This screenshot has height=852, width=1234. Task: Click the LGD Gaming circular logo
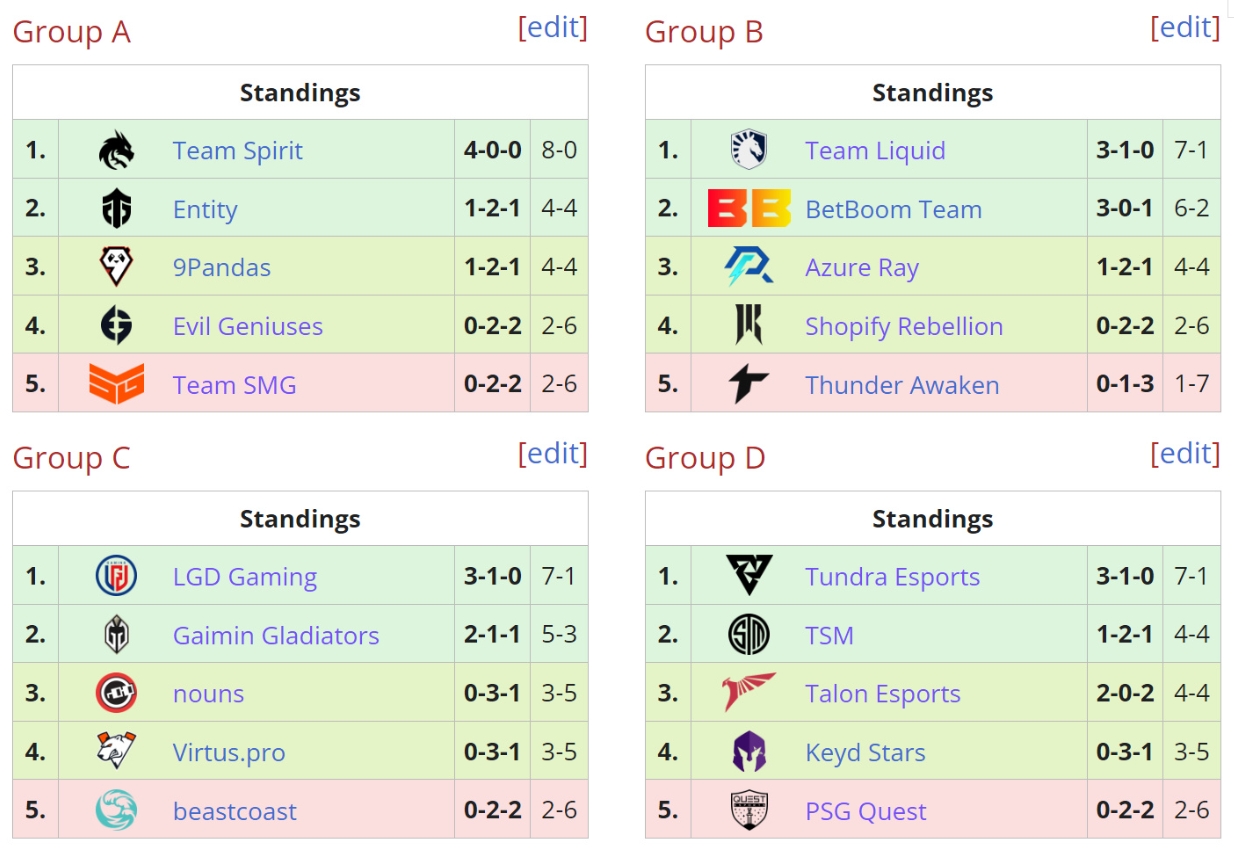116,576
